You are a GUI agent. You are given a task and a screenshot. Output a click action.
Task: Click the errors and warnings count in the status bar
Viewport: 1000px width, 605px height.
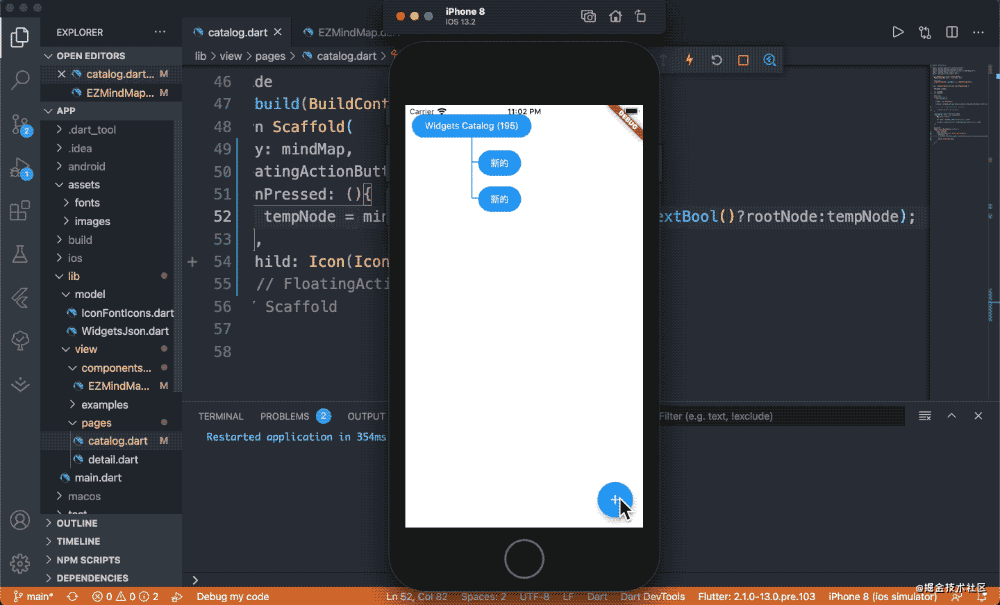pos(124,597)
